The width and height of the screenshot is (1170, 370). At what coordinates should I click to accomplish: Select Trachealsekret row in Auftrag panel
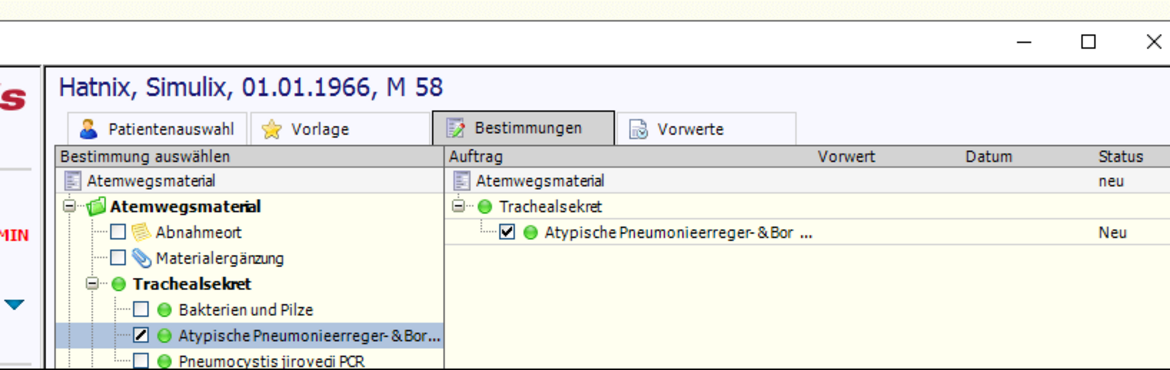[x=551, y=207]
